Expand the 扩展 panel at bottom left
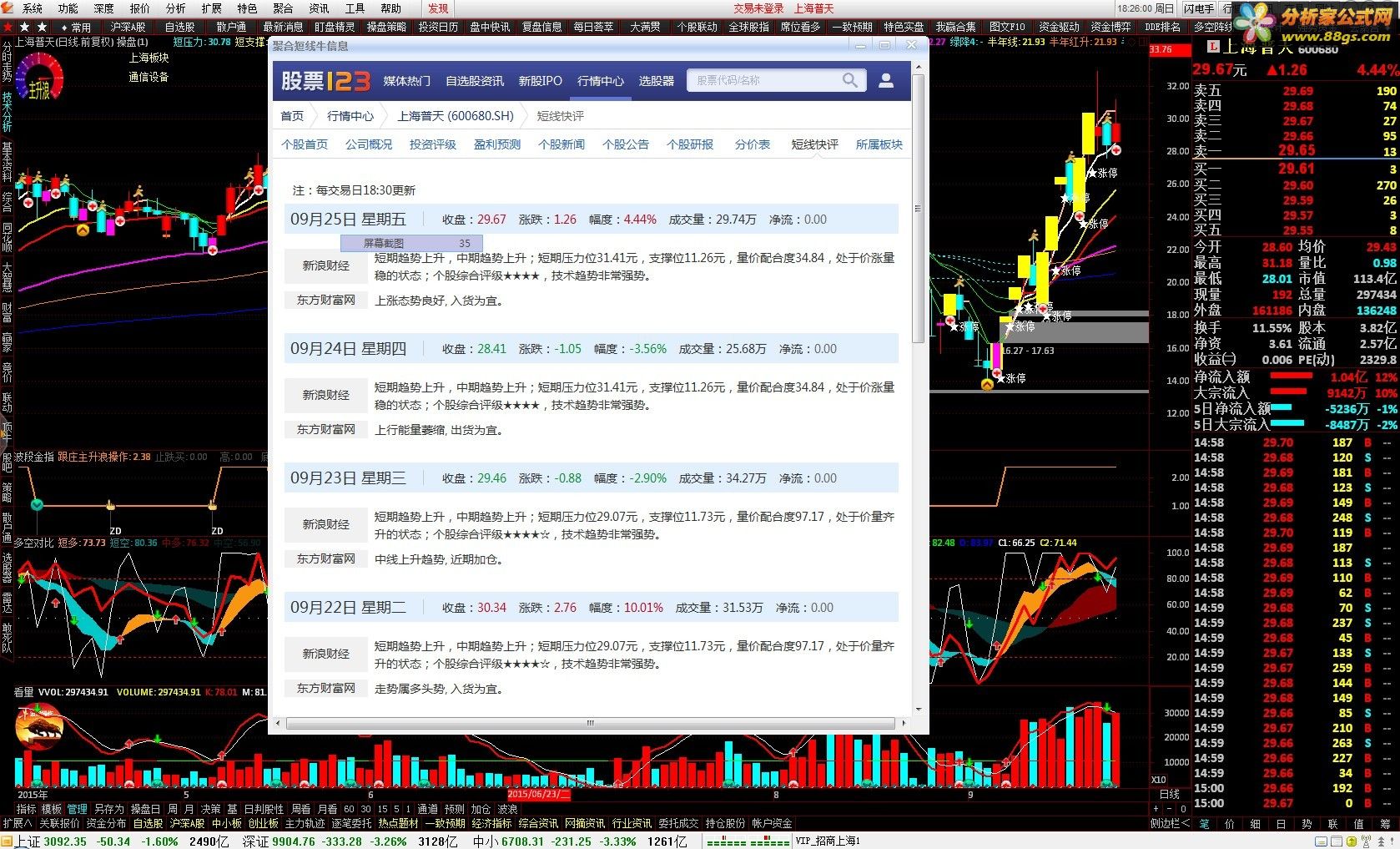 tap(17, 823)
